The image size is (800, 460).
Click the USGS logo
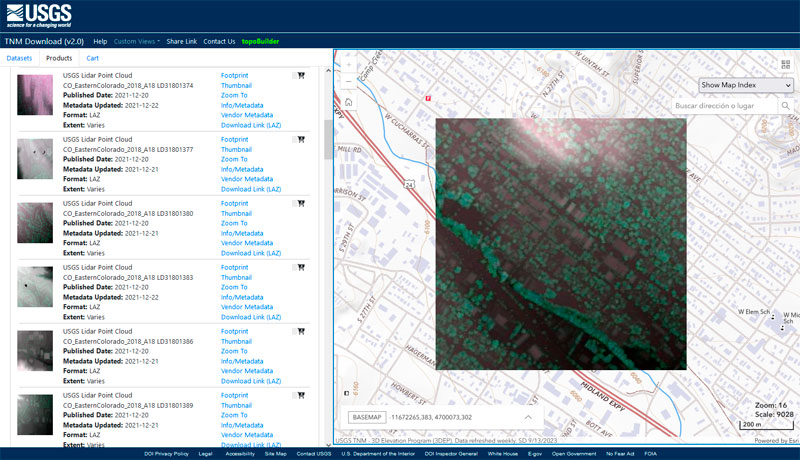pyautogui.click(x=39, y=16)
